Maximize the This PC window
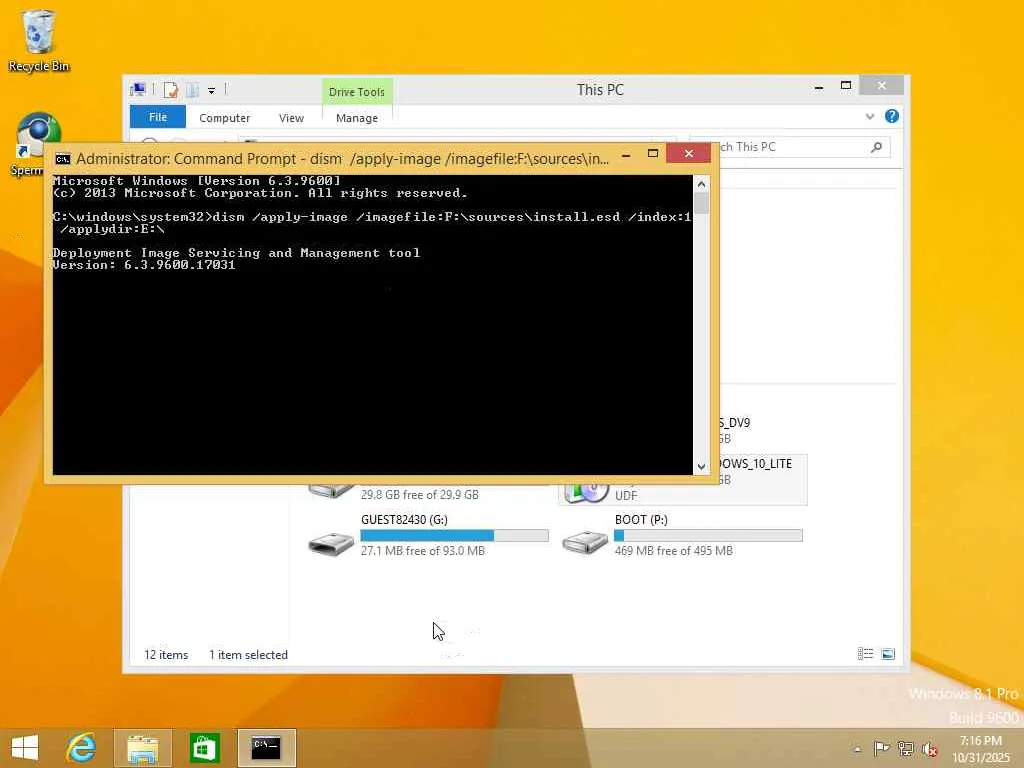 pyautogui.click(x=846, y=86)
